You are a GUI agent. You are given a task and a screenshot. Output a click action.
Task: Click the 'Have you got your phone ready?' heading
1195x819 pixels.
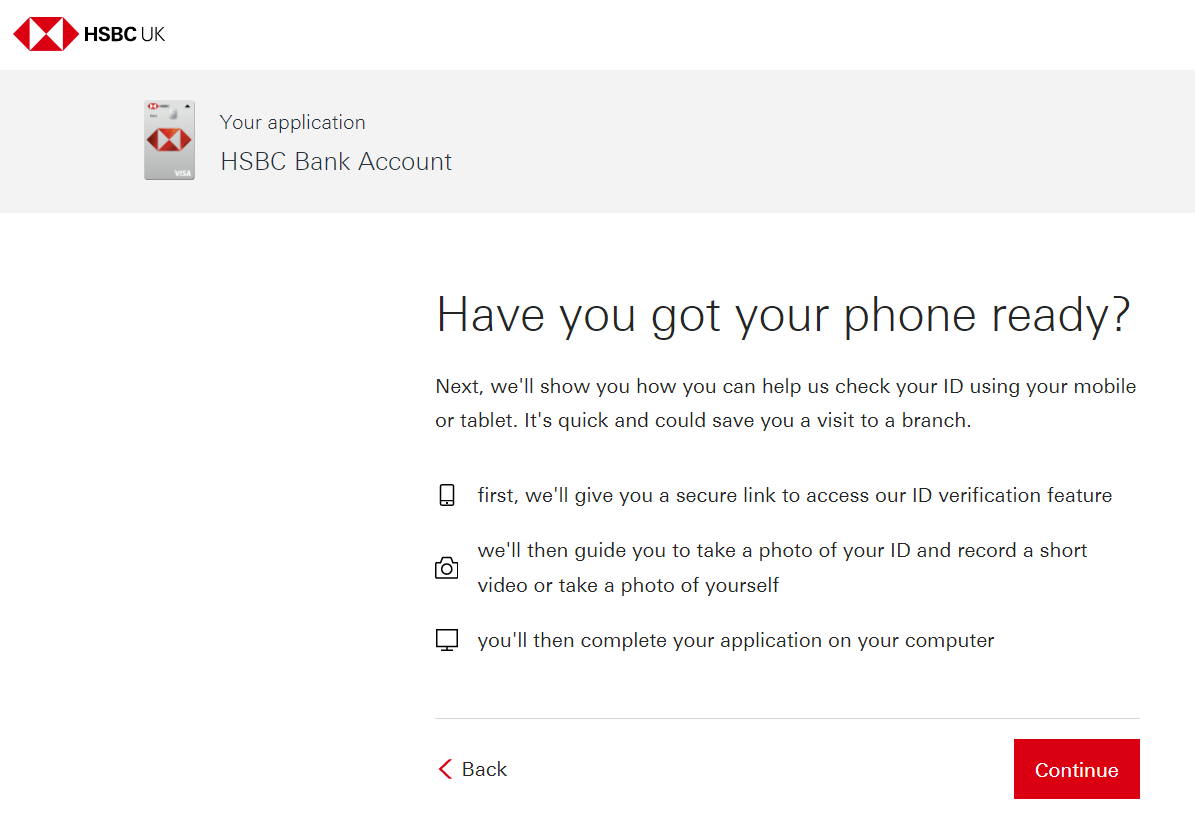coord(783,315)
